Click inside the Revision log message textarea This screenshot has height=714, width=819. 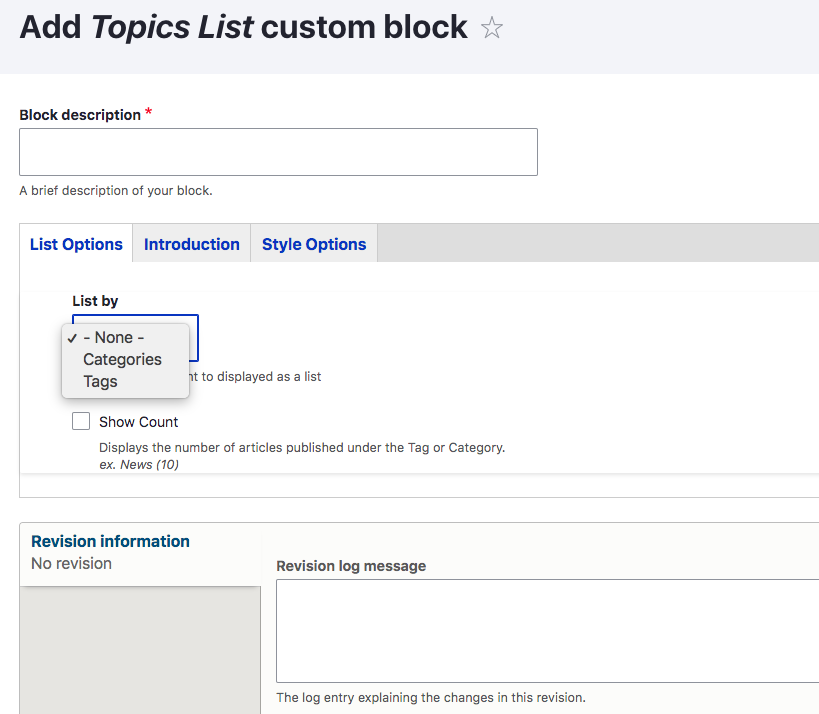point(547,630)
